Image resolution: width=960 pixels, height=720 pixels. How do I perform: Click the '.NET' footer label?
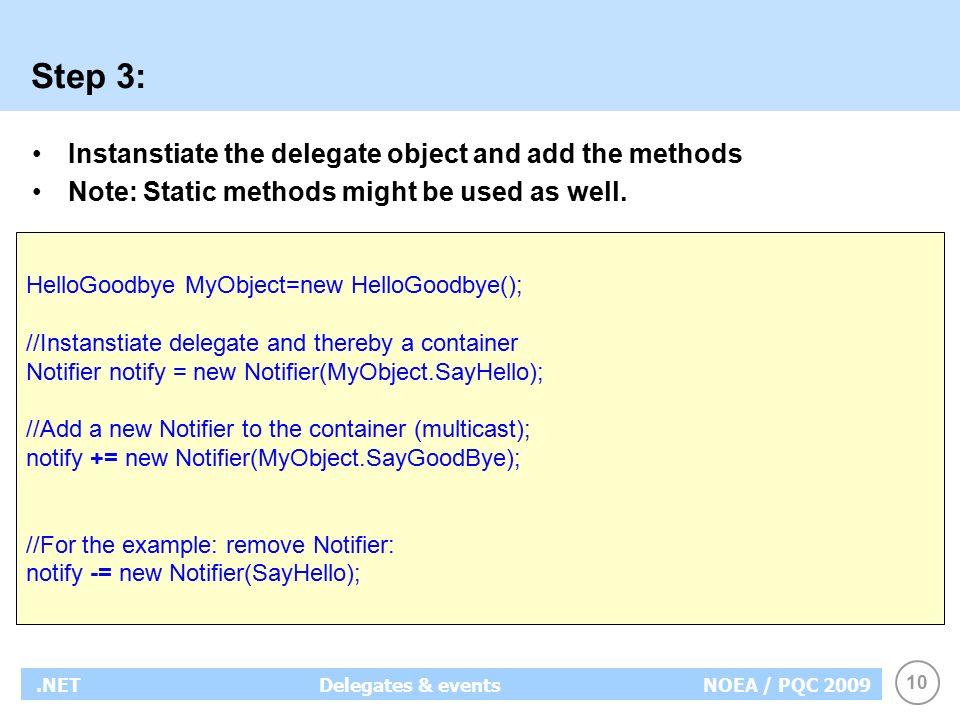point(58,684)
